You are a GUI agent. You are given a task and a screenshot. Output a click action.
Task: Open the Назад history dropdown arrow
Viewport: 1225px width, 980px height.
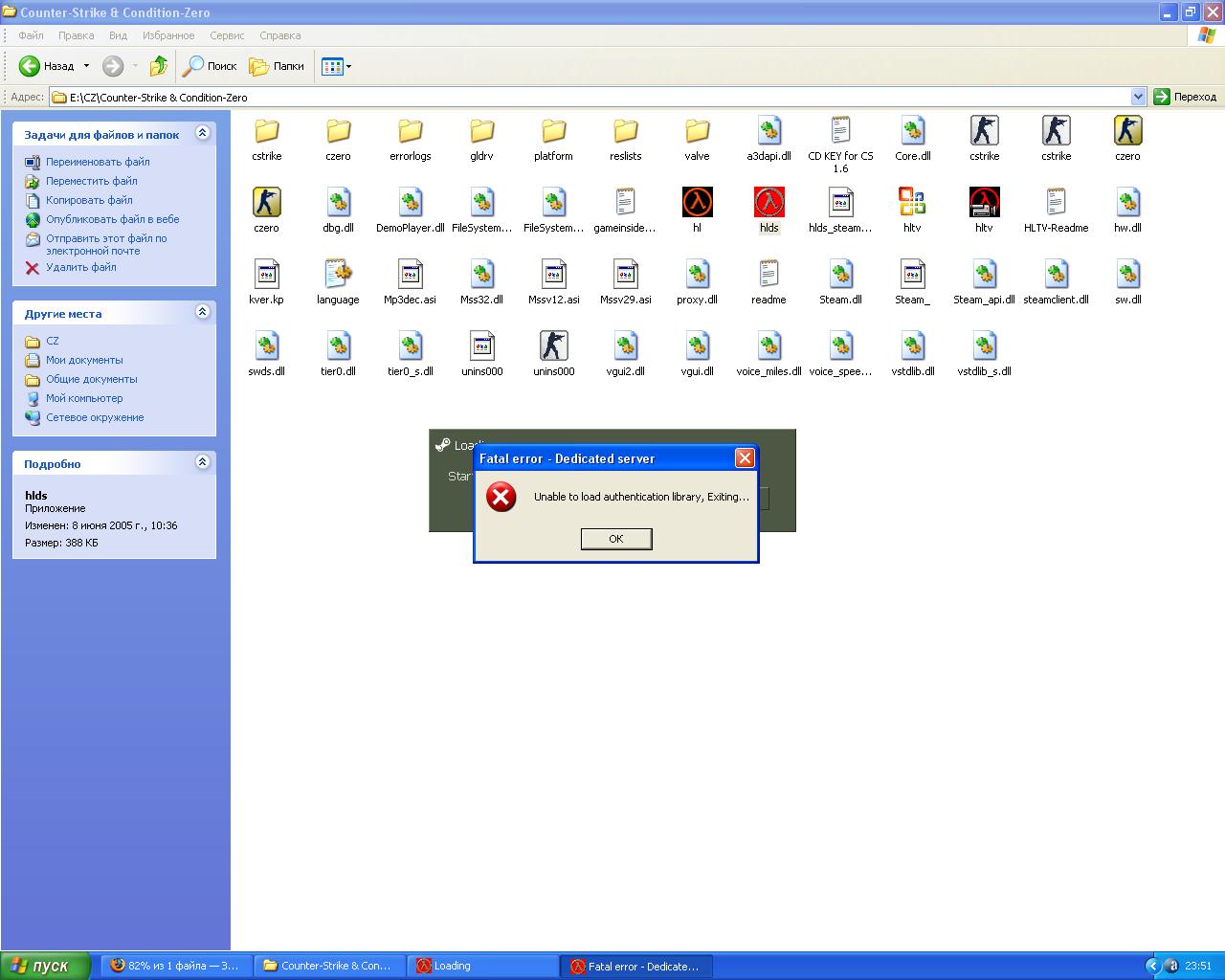[x=86, y=66]
